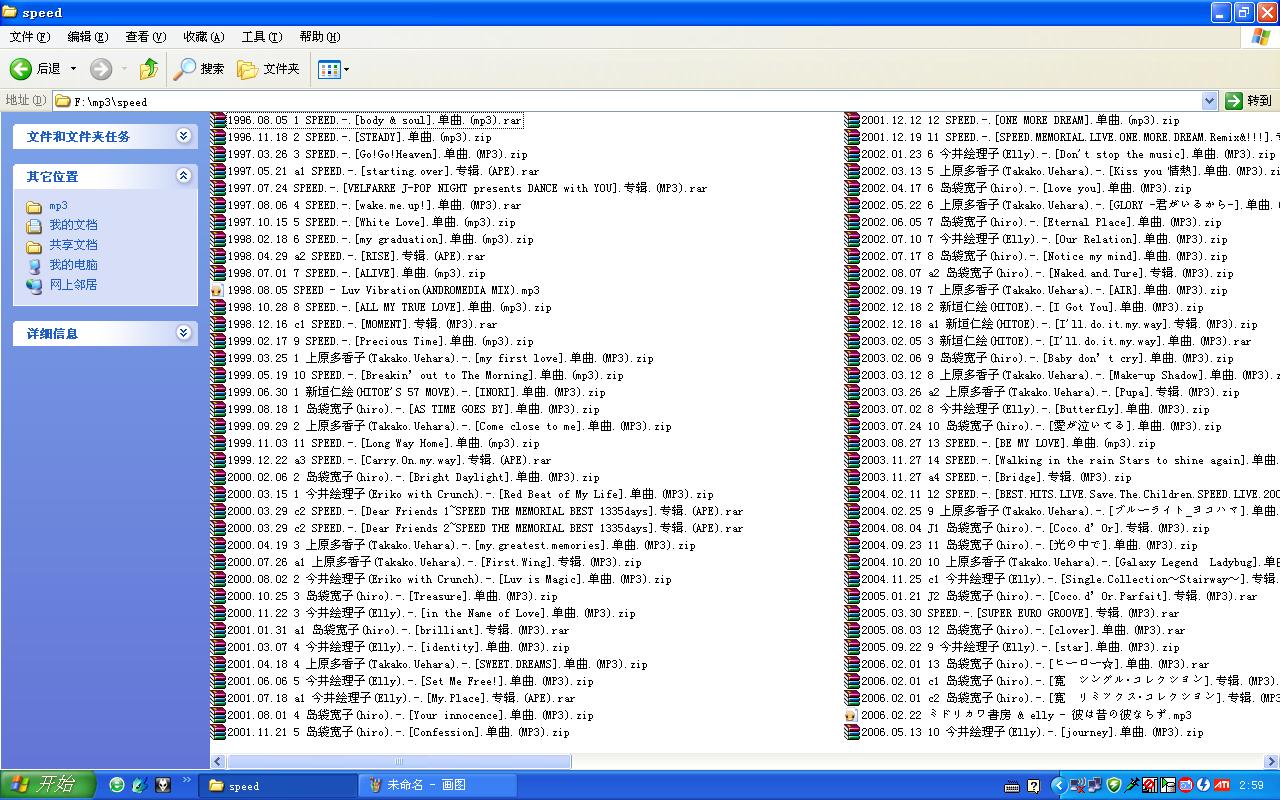Select the [my first love] zip file
This screenshot has height=800, width=1280.
[x=440, y=358]
